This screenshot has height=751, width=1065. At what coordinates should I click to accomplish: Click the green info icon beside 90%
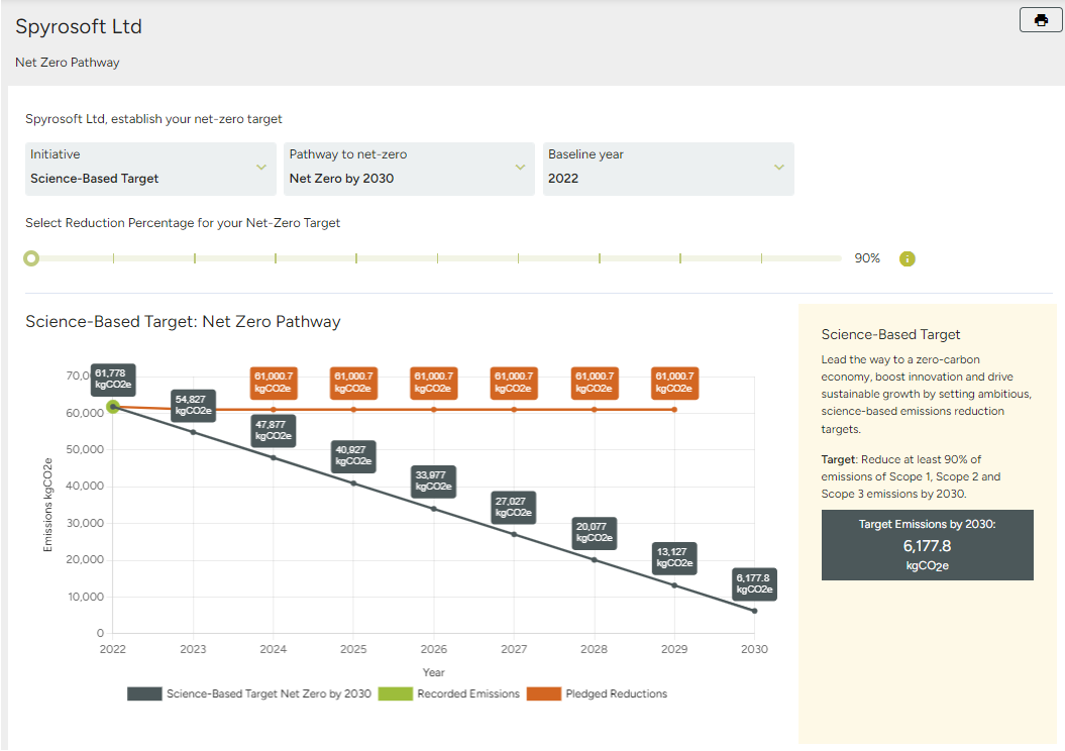click(x=907, y=258)
